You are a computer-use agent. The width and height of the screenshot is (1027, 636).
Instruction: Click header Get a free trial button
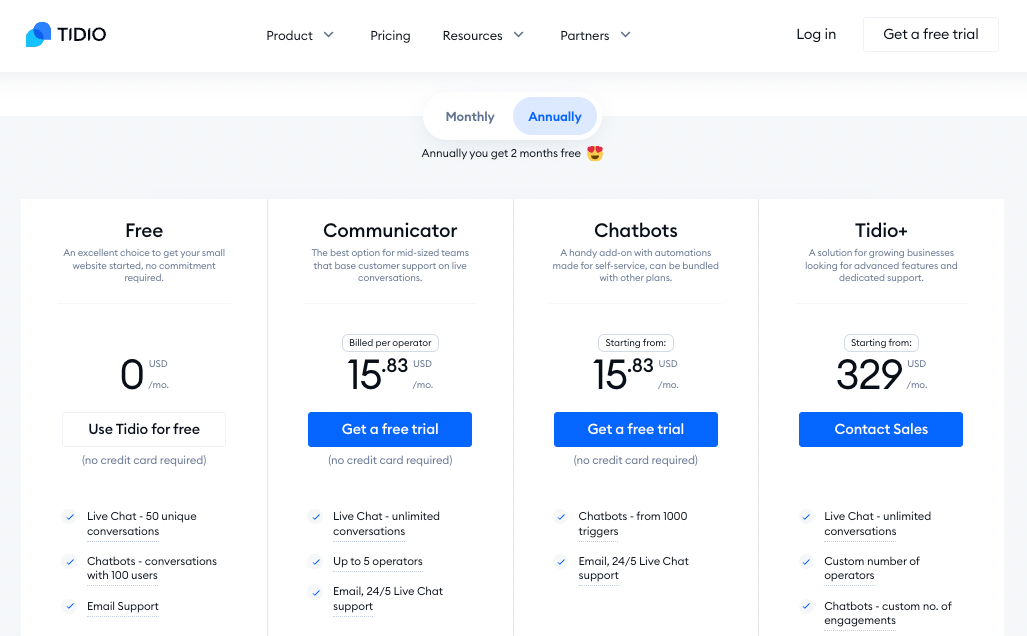(931, 34)
